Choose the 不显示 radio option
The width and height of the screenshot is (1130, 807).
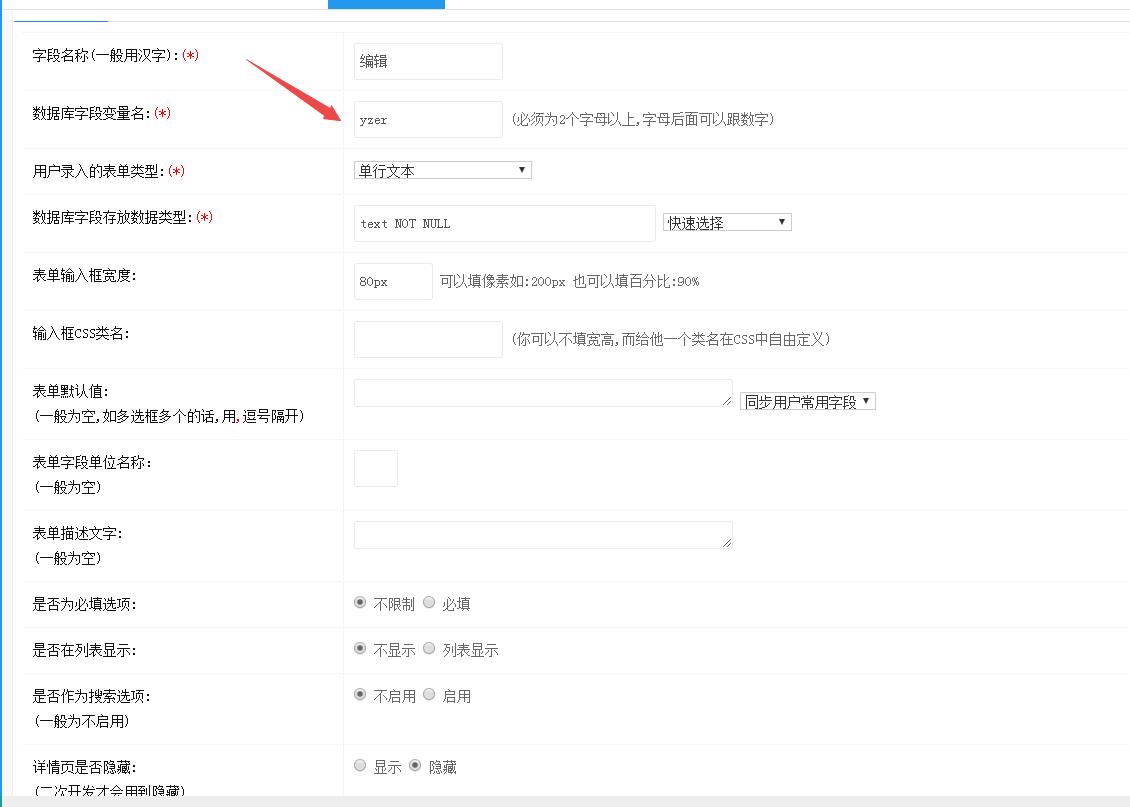pyautogui.click(x=360, y=649)
